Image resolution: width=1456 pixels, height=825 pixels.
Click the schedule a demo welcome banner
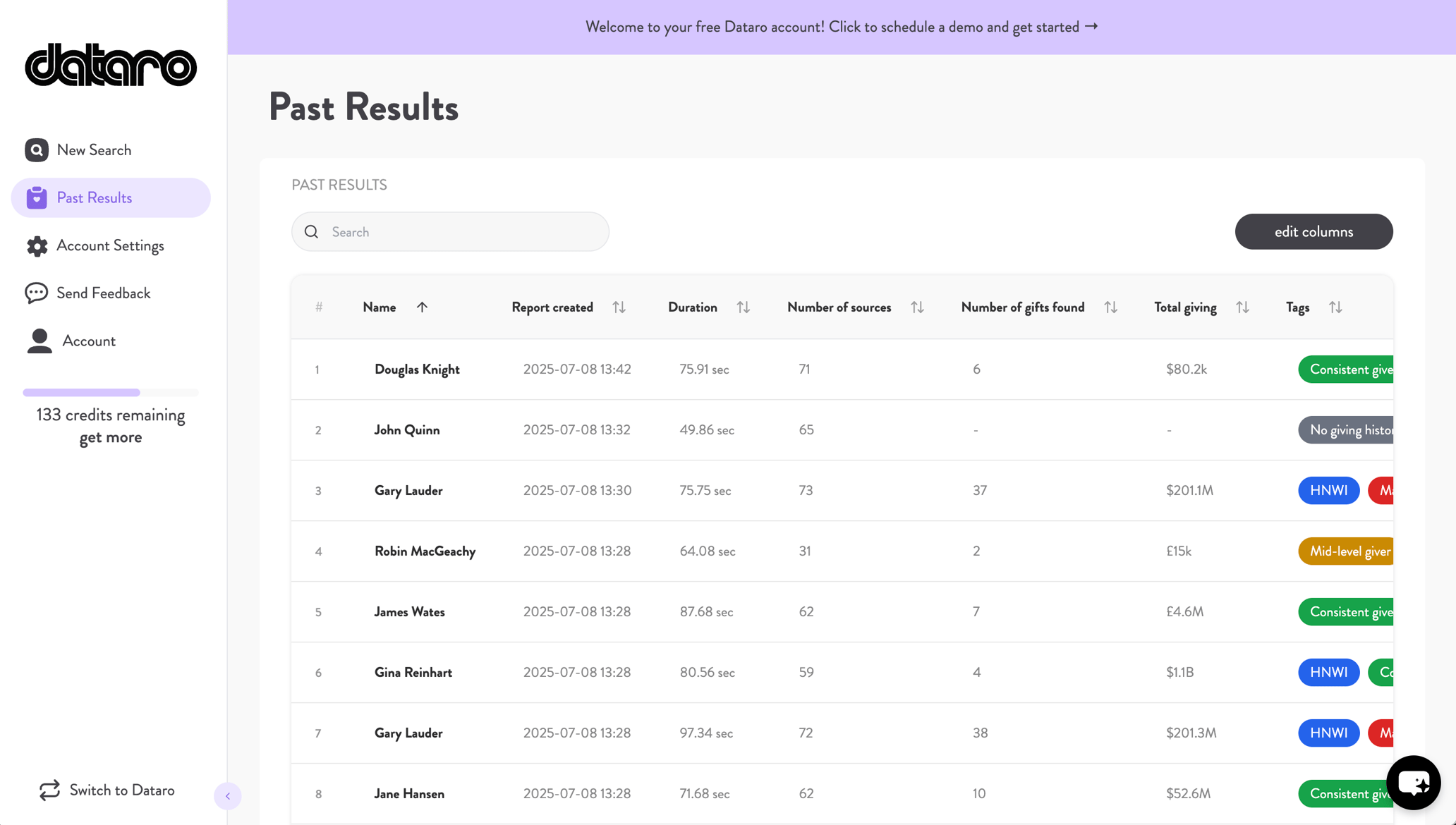click(x=841, y=27)
